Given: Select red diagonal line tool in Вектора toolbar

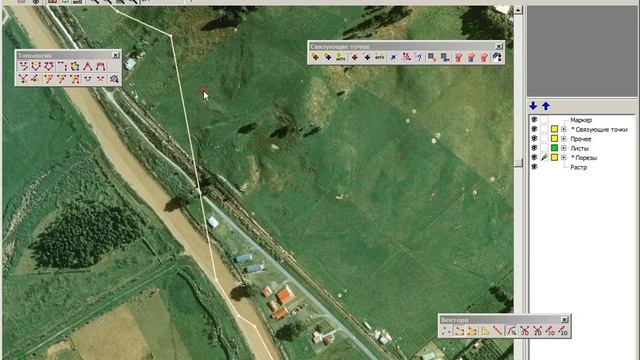Looking at the screenshot, I should [497, 331].
